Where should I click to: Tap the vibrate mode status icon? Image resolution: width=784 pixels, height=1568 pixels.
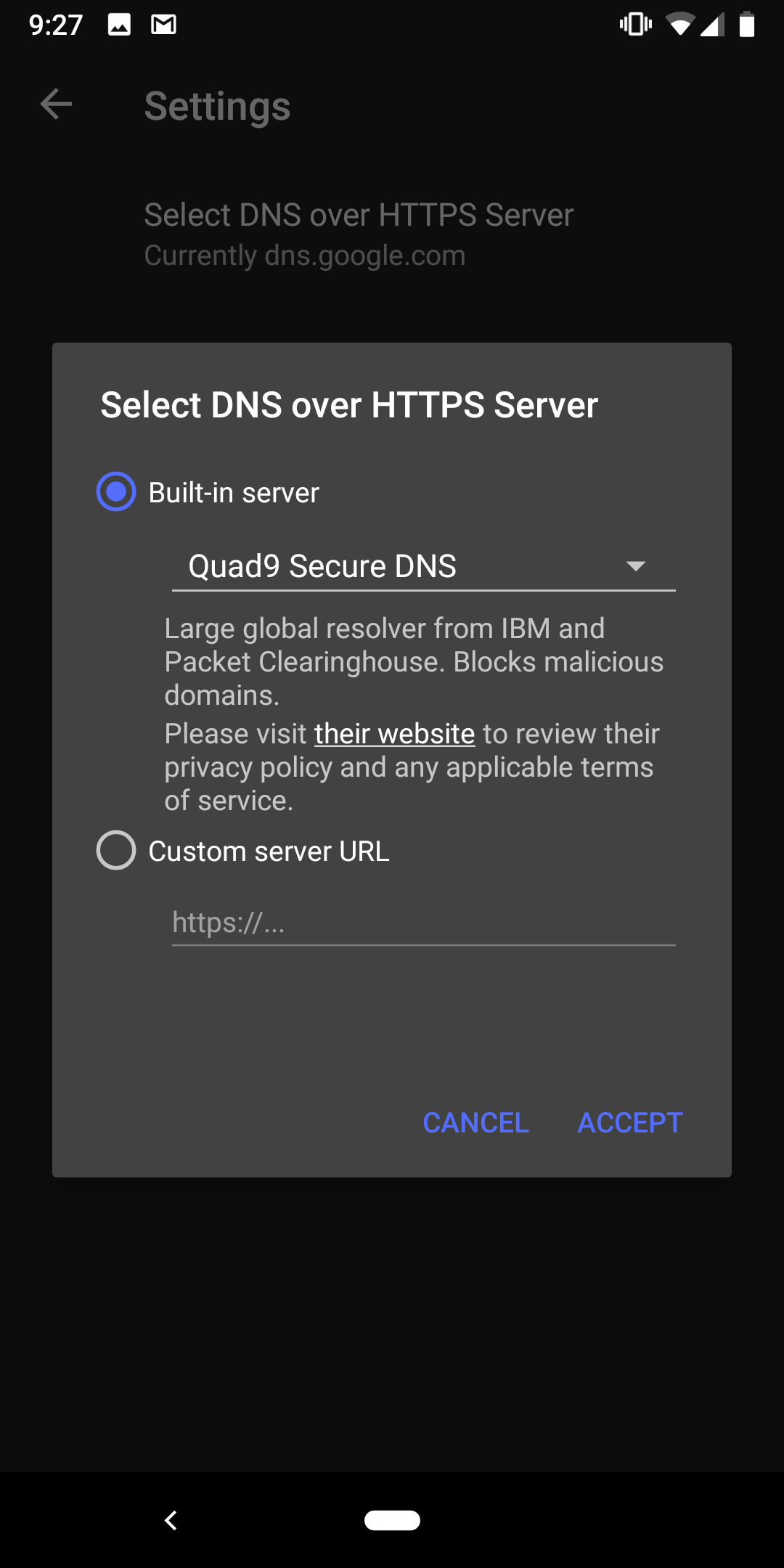634,24
